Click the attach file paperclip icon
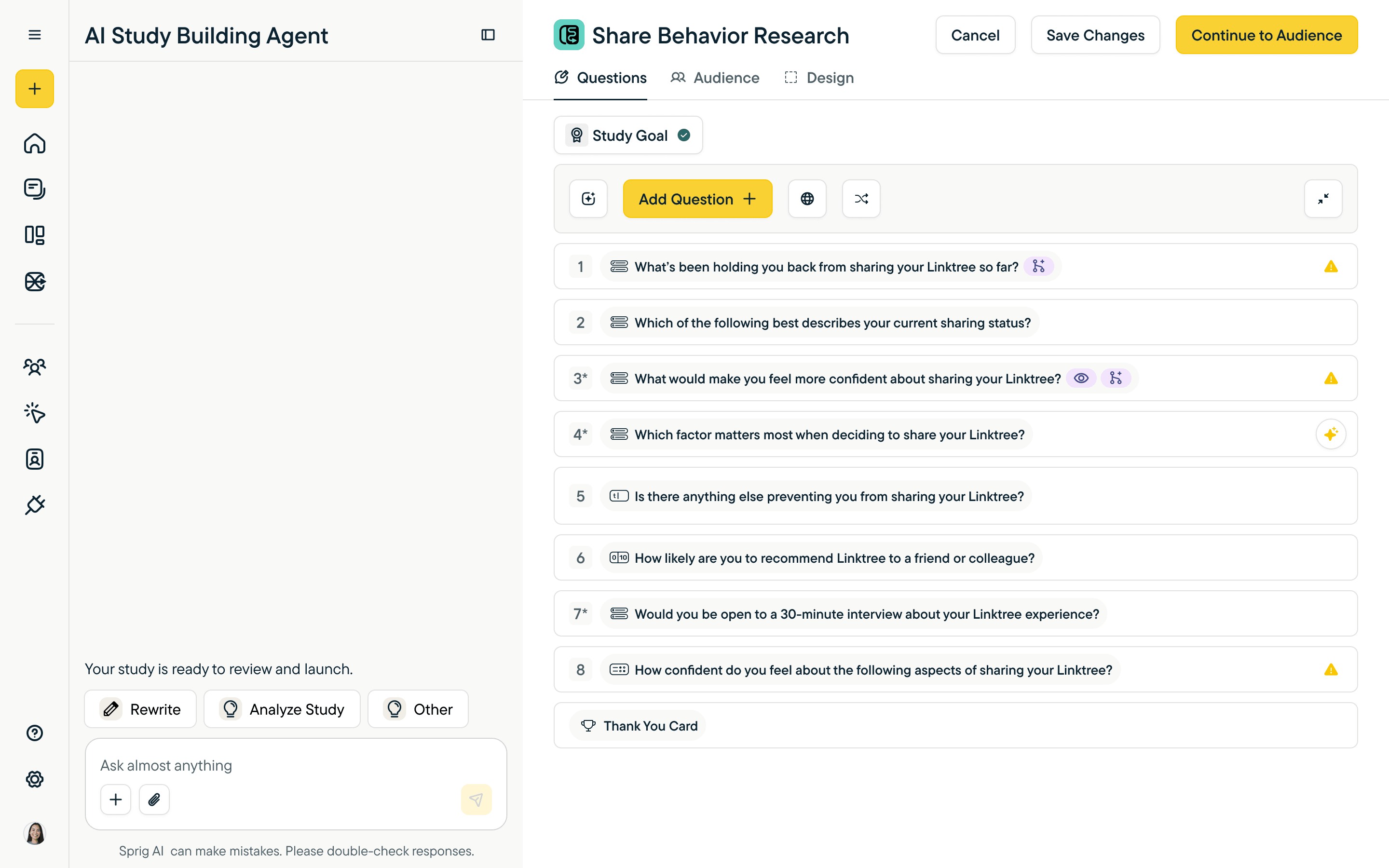This screenshot has height=868, width=1389. [x=154, y=800]
